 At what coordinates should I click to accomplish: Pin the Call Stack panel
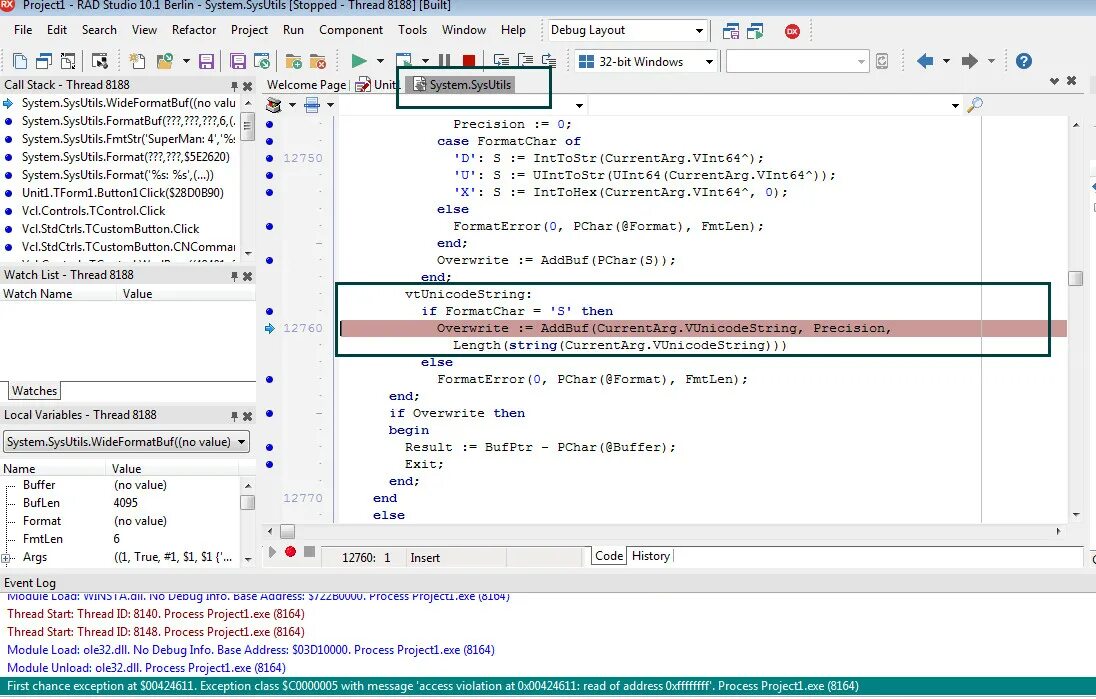click(234, 86)
